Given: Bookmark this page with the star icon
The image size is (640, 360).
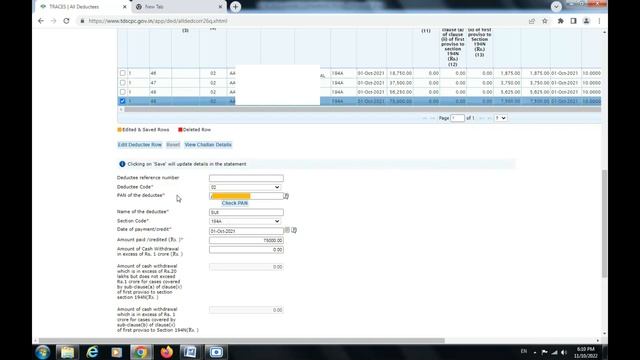Looking at the screenshot, I should [544, 21].
